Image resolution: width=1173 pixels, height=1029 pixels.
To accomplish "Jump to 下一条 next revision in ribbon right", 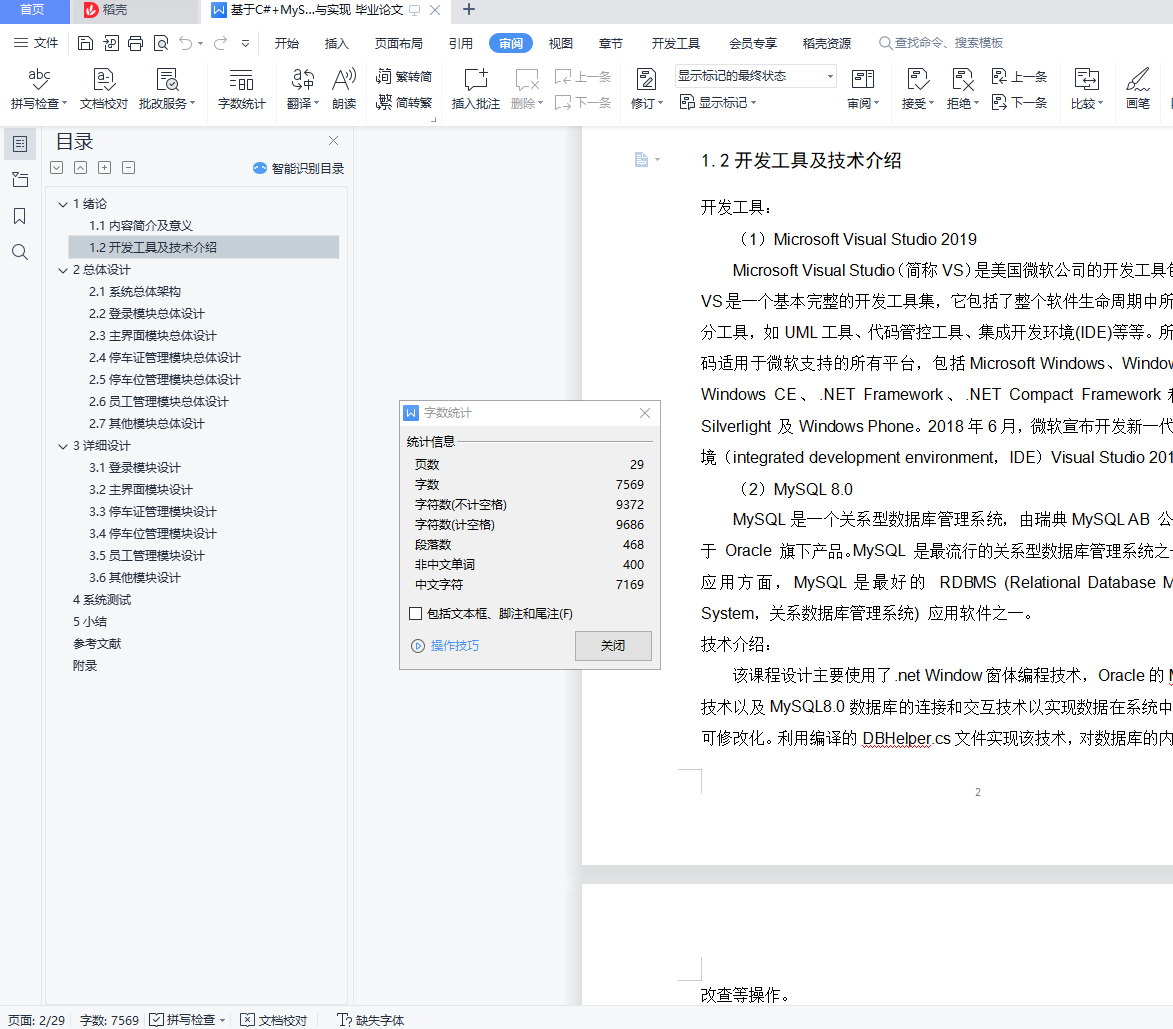I will pos(1019,102).
